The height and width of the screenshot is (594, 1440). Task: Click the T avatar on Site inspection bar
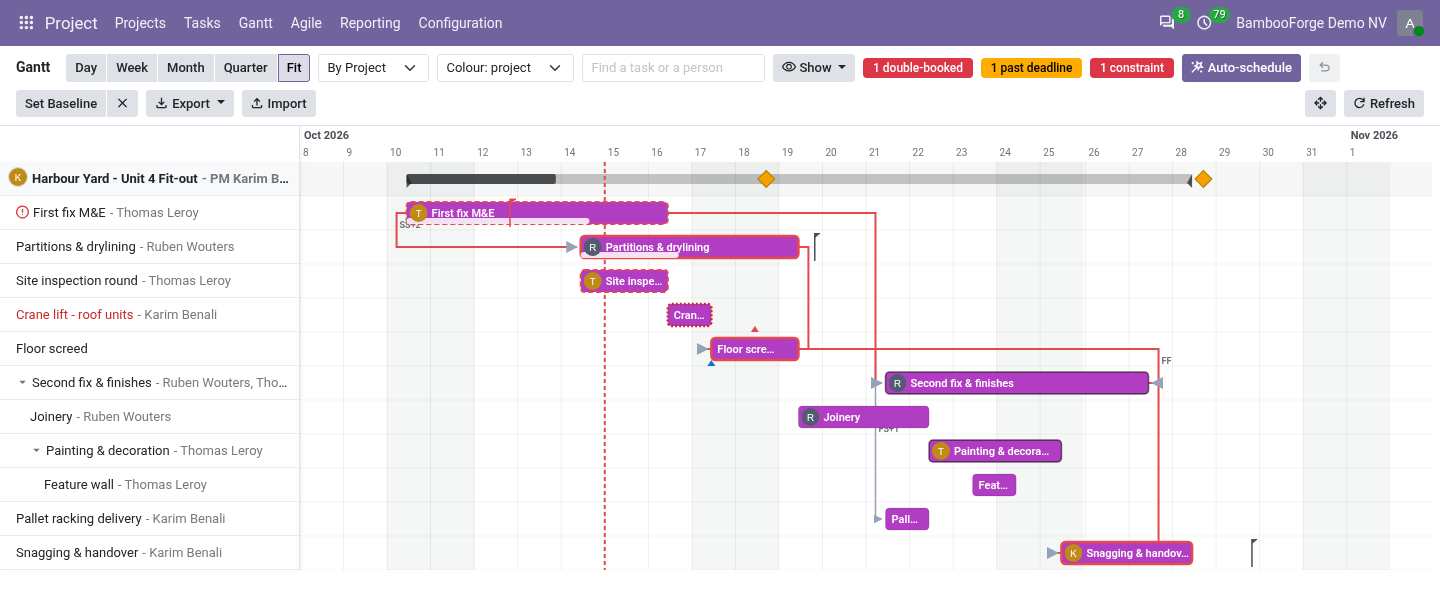pos(592,281)
